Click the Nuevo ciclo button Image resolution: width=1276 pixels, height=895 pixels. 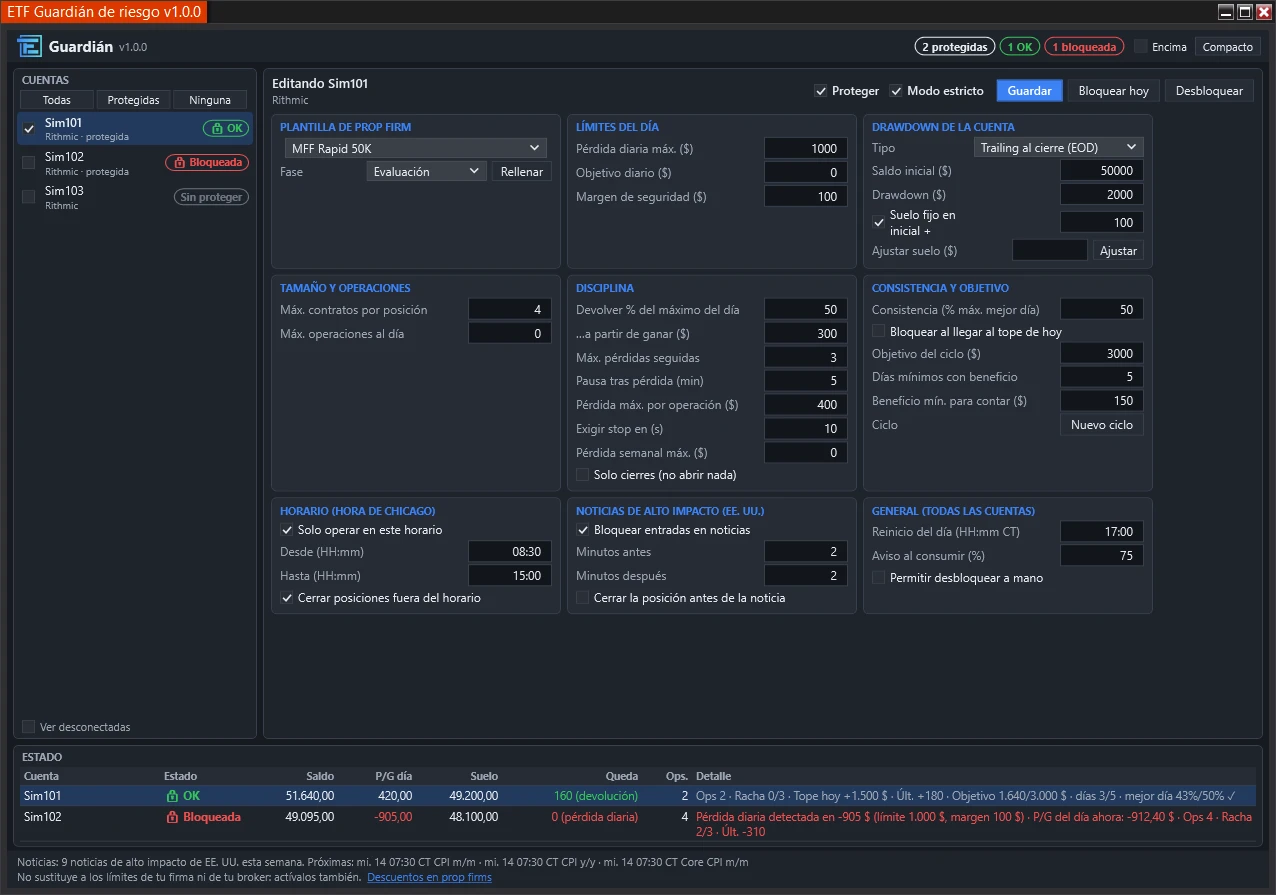click(x=1101, y=425)
